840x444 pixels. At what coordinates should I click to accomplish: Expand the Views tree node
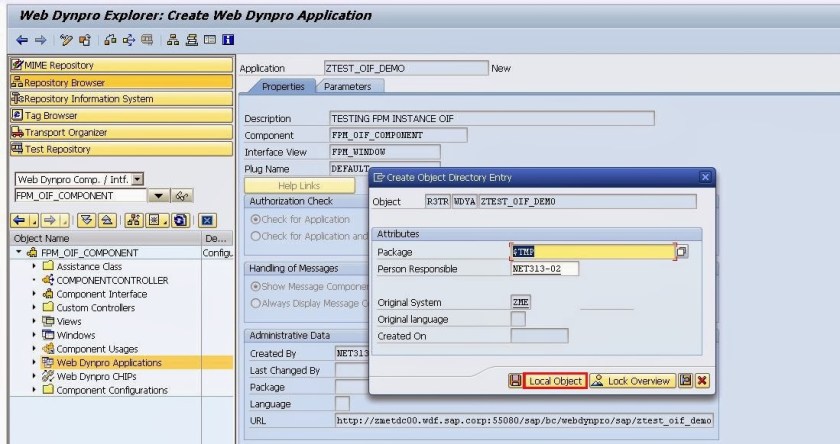[x=35, y=321]
